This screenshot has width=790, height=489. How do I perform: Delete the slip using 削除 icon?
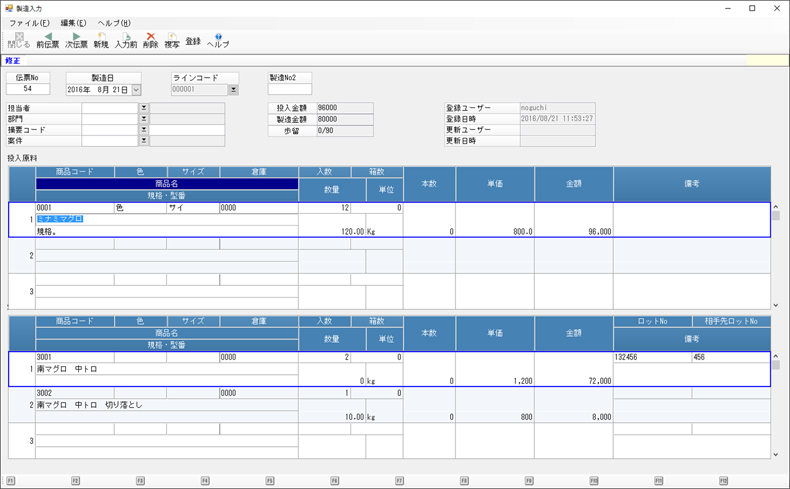(150, 40)
